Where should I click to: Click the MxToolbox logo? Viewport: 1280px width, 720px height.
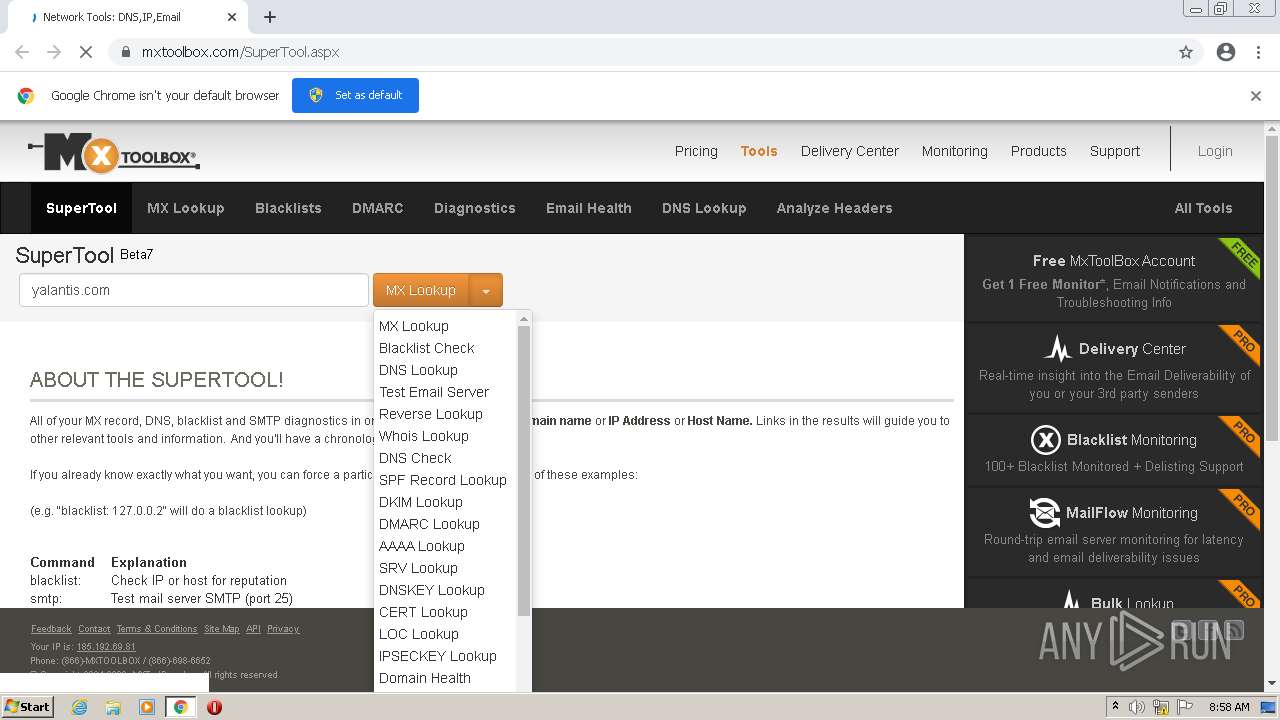tap(114, 153)
